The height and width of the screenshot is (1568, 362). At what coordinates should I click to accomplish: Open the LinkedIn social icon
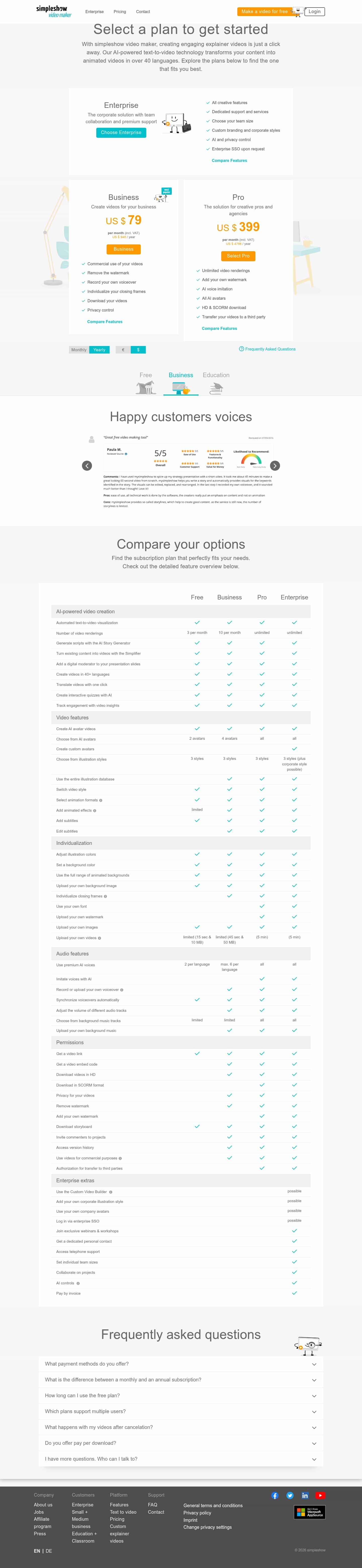pos(305,1496)
